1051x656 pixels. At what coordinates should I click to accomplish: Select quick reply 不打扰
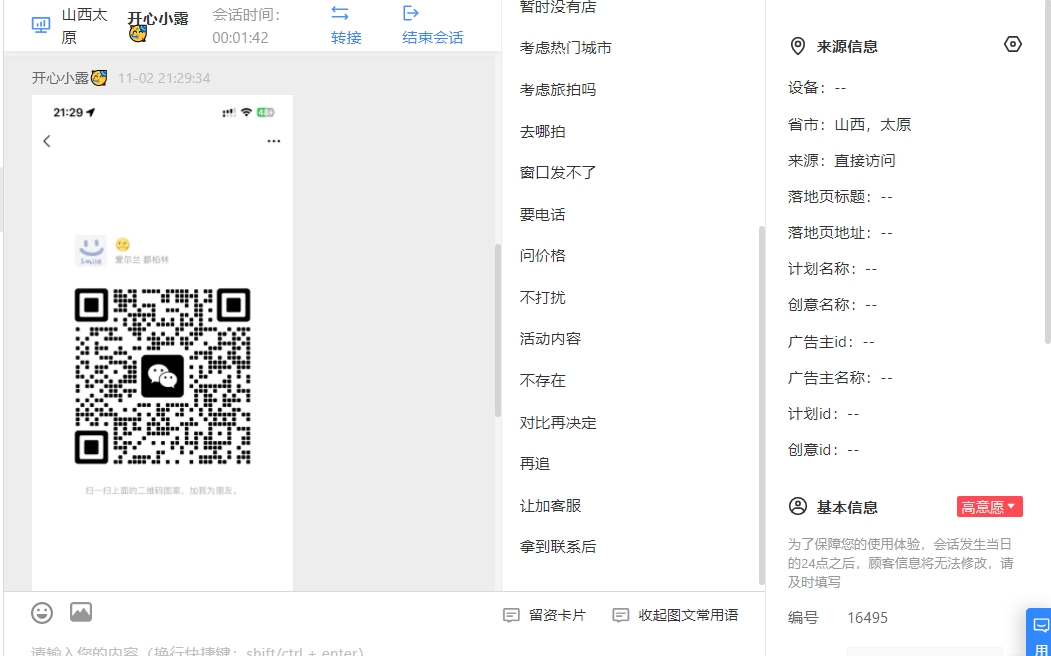pos(542,298)
